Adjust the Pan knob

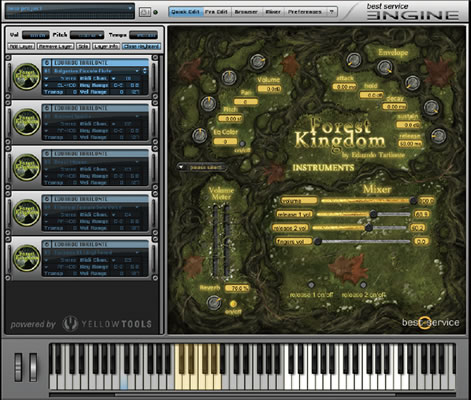tap(229, 78)
